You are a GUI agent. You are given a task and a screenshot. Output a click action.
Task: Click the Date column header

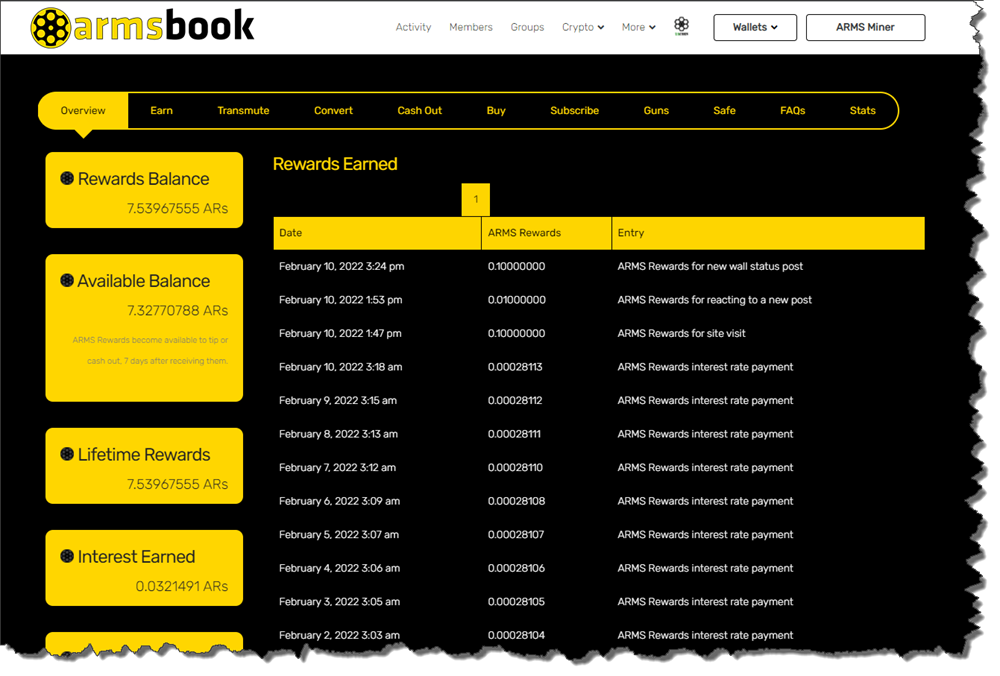377,233
